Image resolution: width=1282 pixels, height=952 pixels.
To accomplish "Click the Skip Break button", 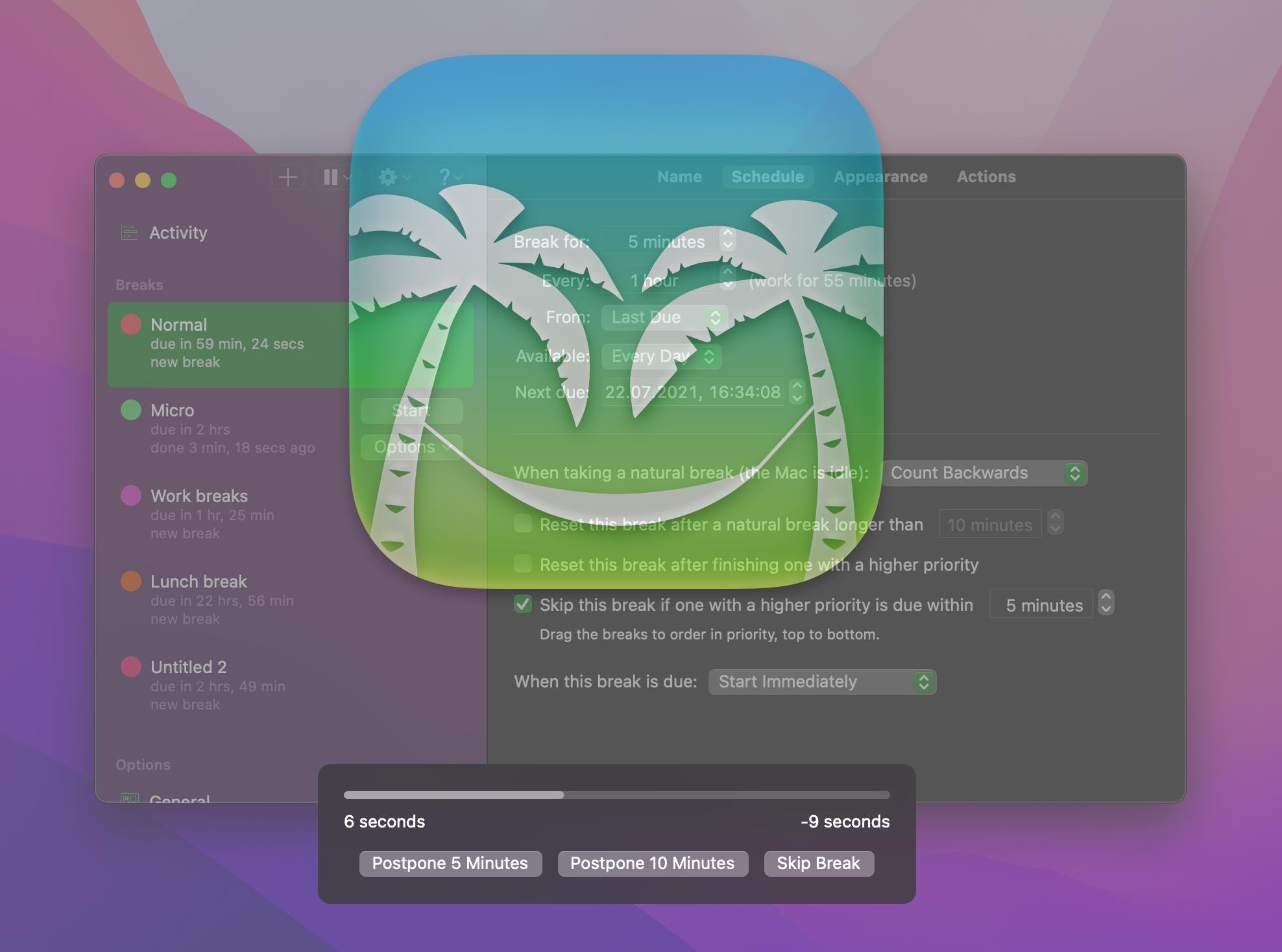I will (x=819, y=863).
